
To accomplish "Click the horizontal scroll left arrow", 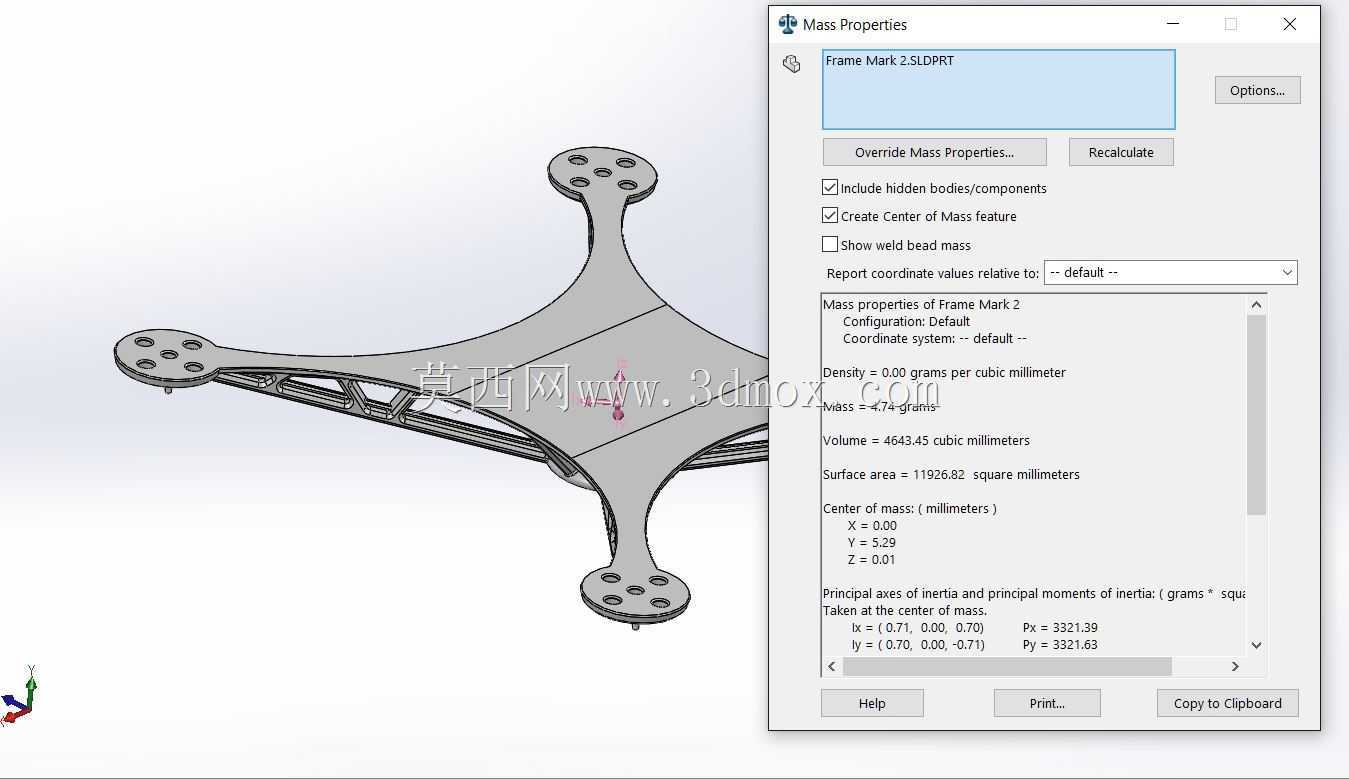I will [x=832, y=666].
